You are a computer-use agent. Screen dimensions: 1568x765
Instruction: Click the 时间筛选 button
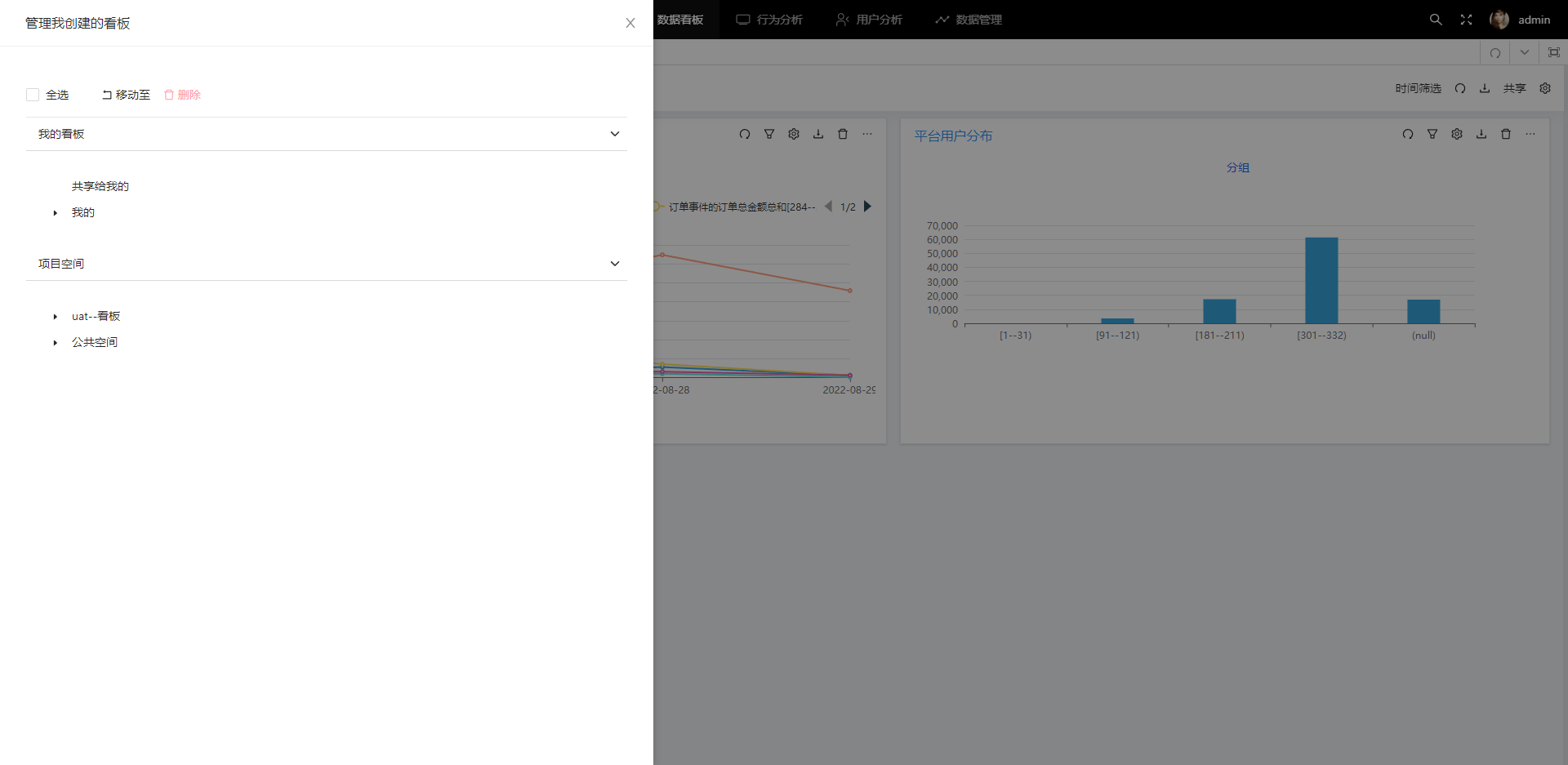coord(1419,88)
